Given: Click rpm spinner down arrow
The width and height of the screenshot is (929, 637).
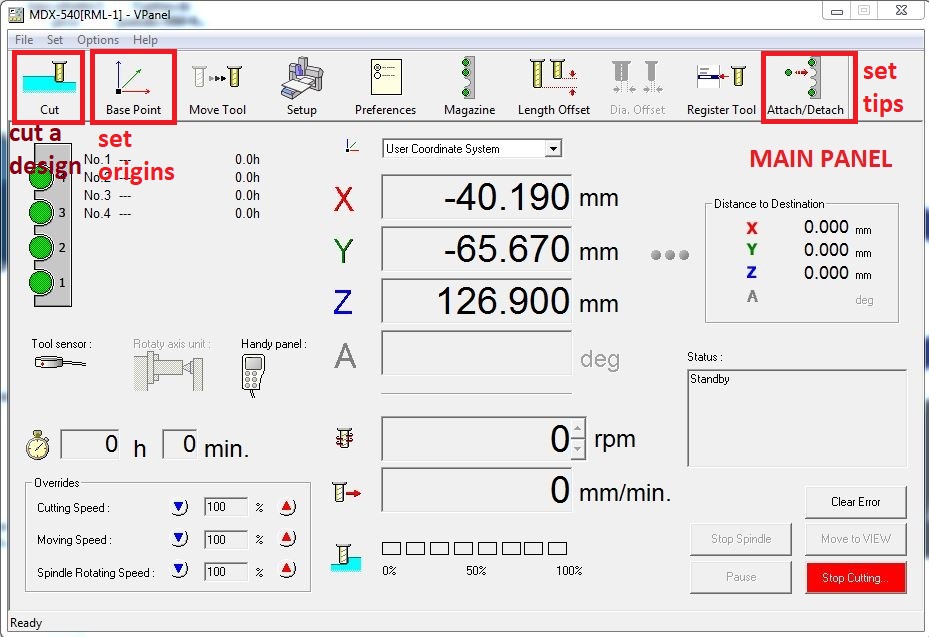Looking at the screenshot, I should [579, 449].
